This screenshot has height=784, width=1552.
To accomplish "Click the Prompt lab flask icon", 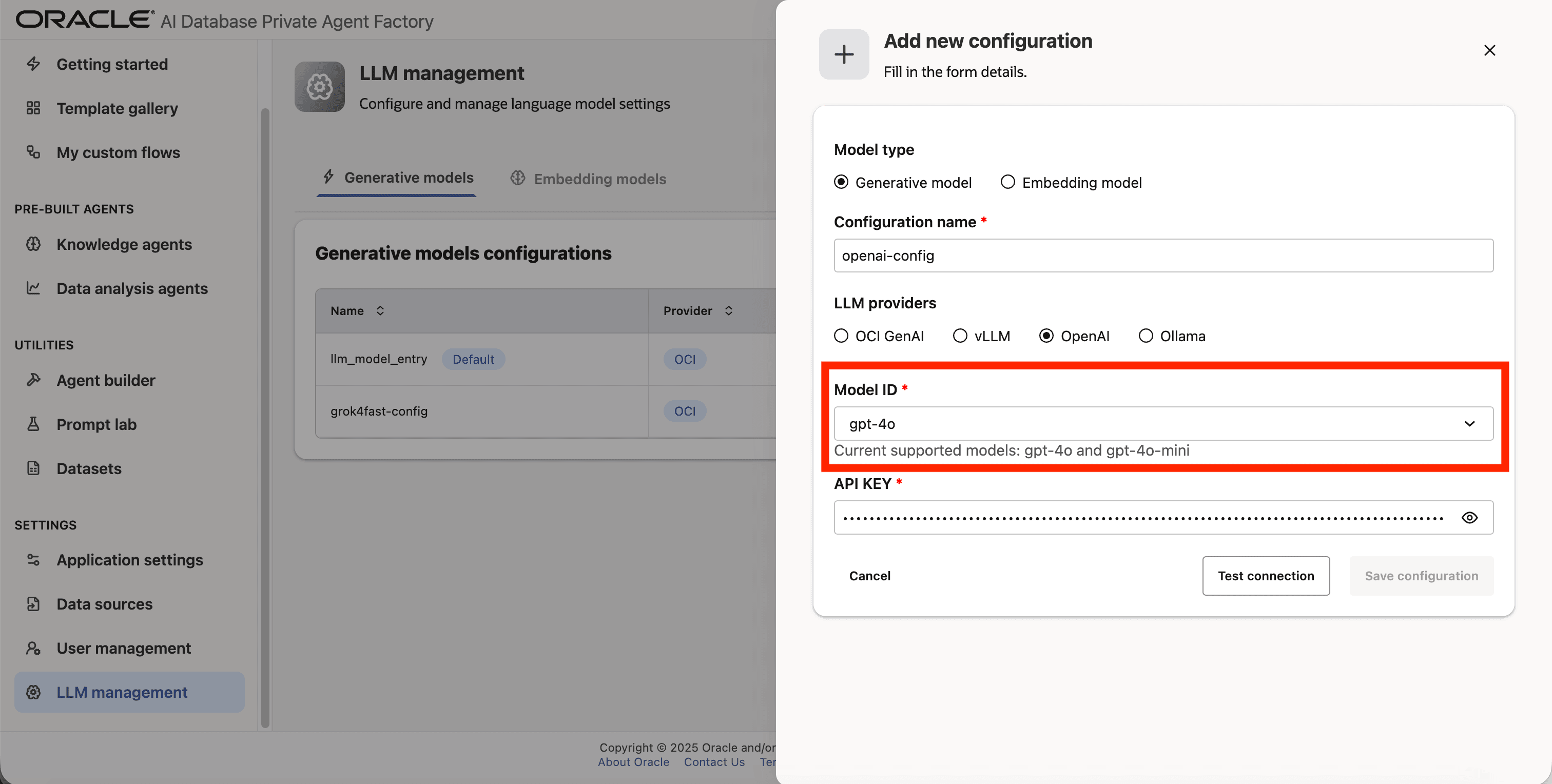I will point(33,424).
